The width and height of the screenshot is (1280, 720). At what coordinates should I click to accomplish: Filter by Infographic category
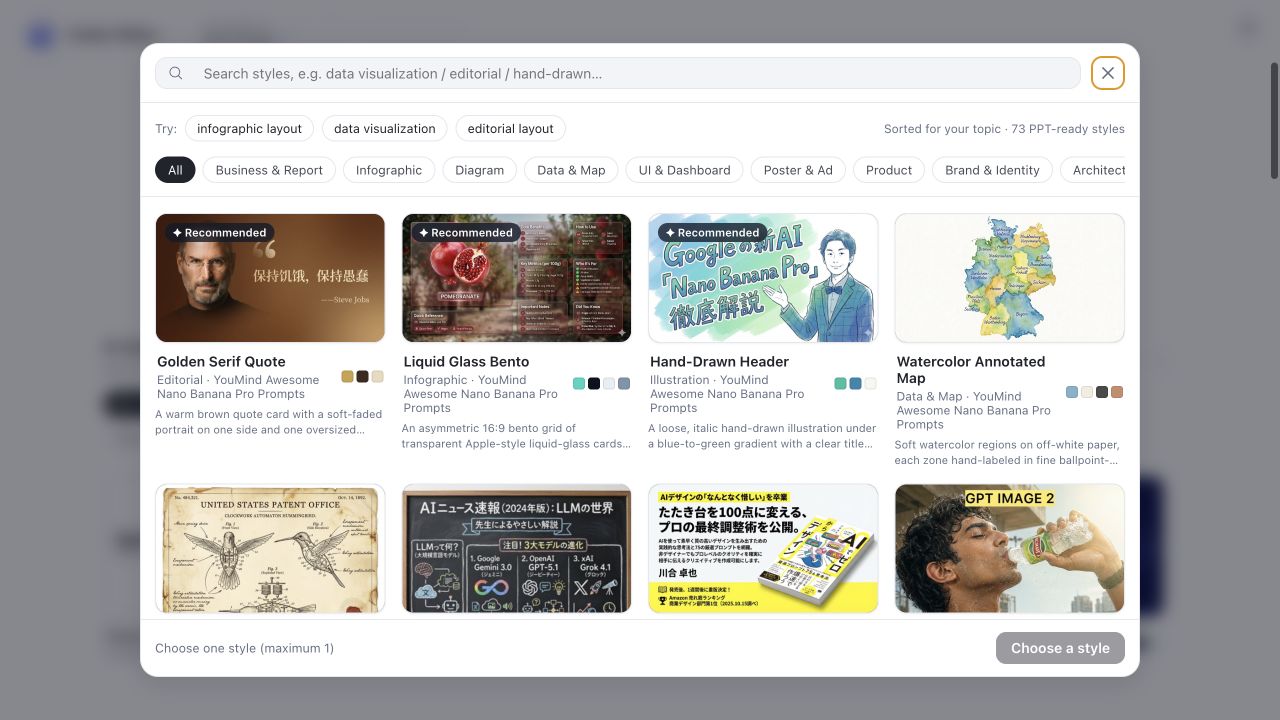point(389,170)
